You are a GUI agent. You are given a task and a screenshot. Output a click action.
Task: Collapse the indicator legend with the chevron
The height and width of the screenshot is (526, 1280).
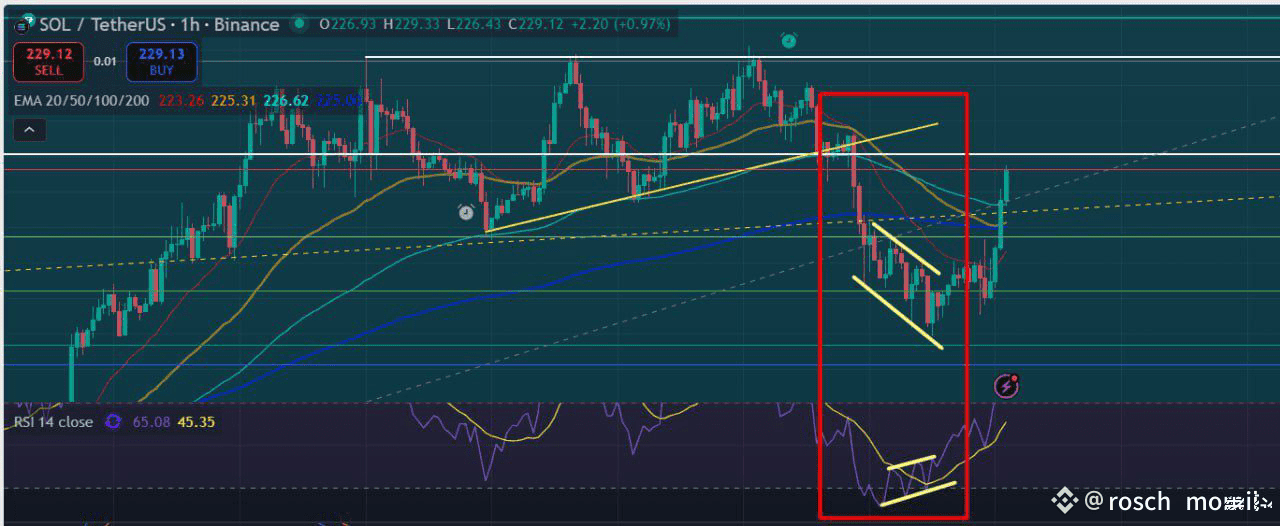click(29, 129)
